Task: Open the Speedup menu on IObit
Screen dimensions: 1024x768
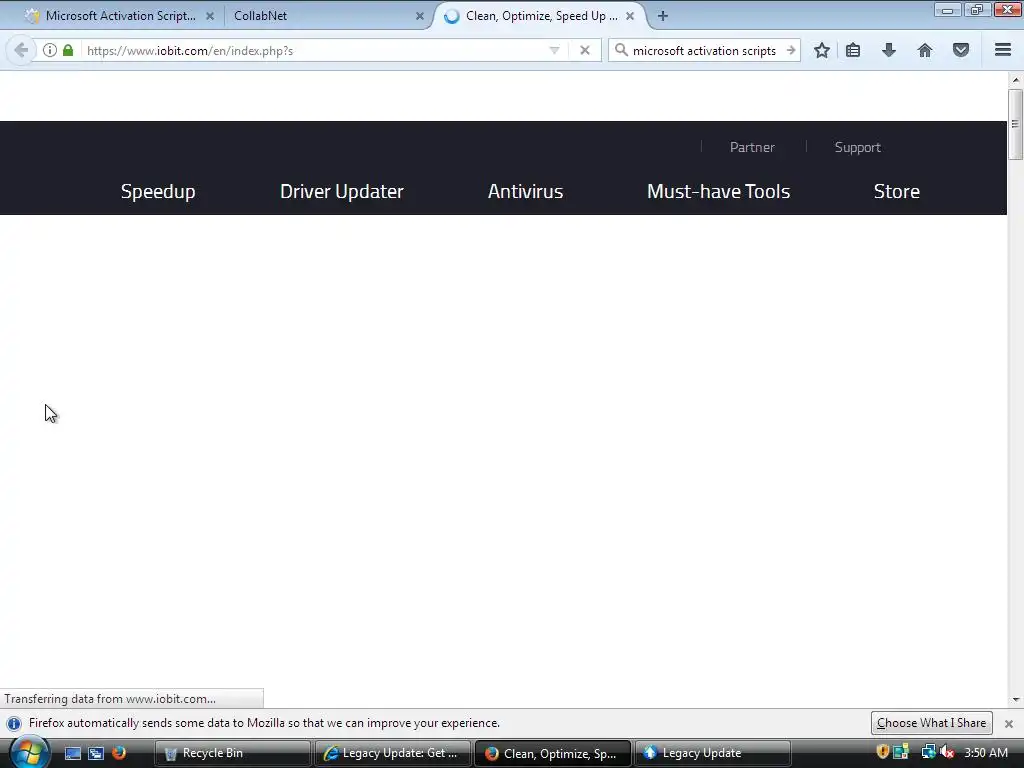Action: coord(158,191)
